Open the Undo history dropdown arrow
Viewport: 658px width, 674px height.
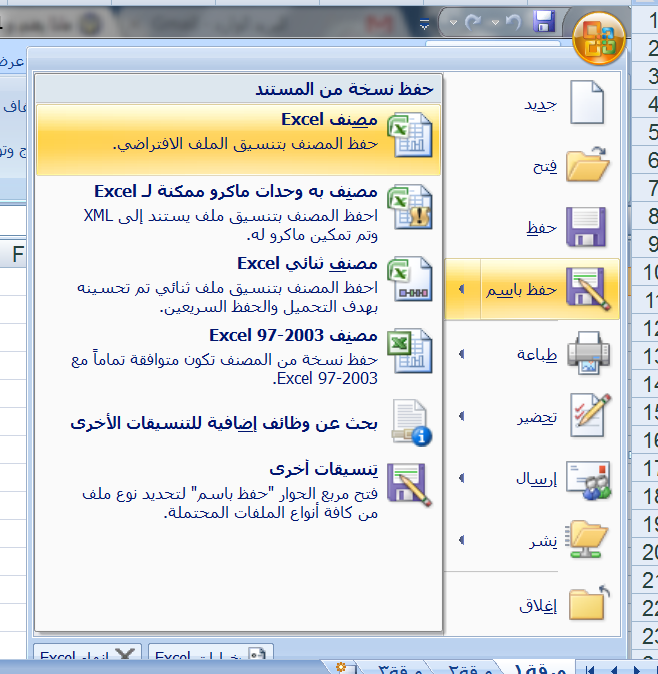[495, 22]
